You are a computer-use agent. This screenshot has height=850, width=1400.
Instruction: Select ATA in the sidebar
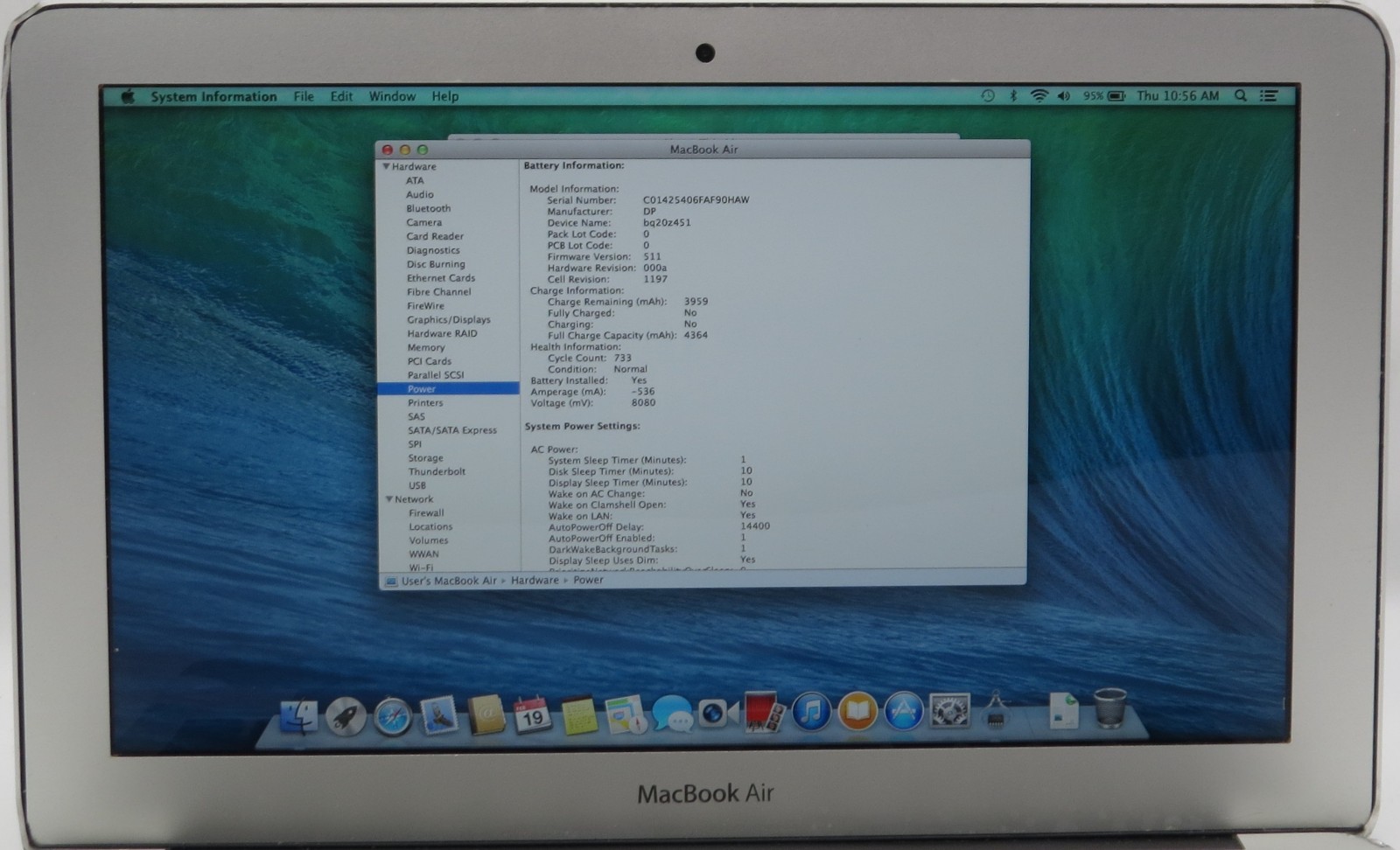[x=415, y=180]
